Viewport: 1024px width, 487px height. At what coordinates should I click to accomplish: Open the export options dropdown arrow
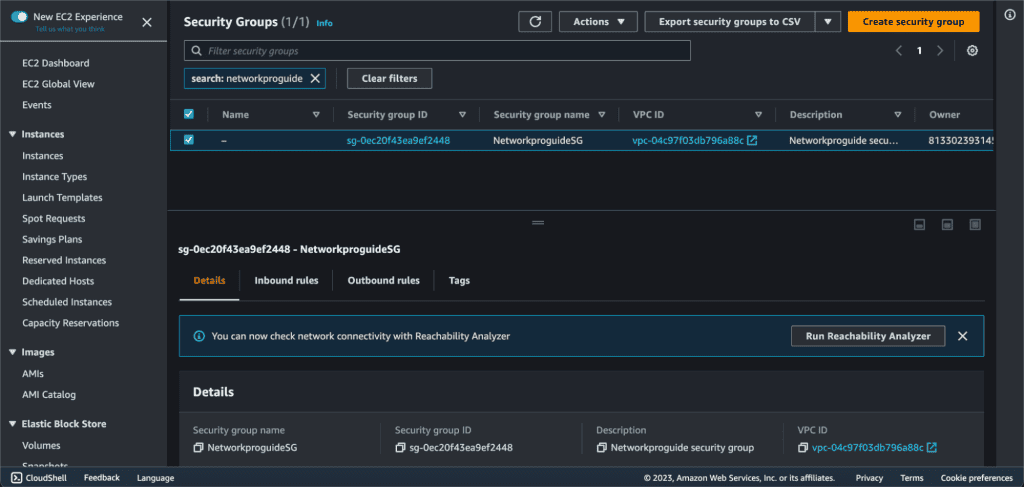click(827, 22)
